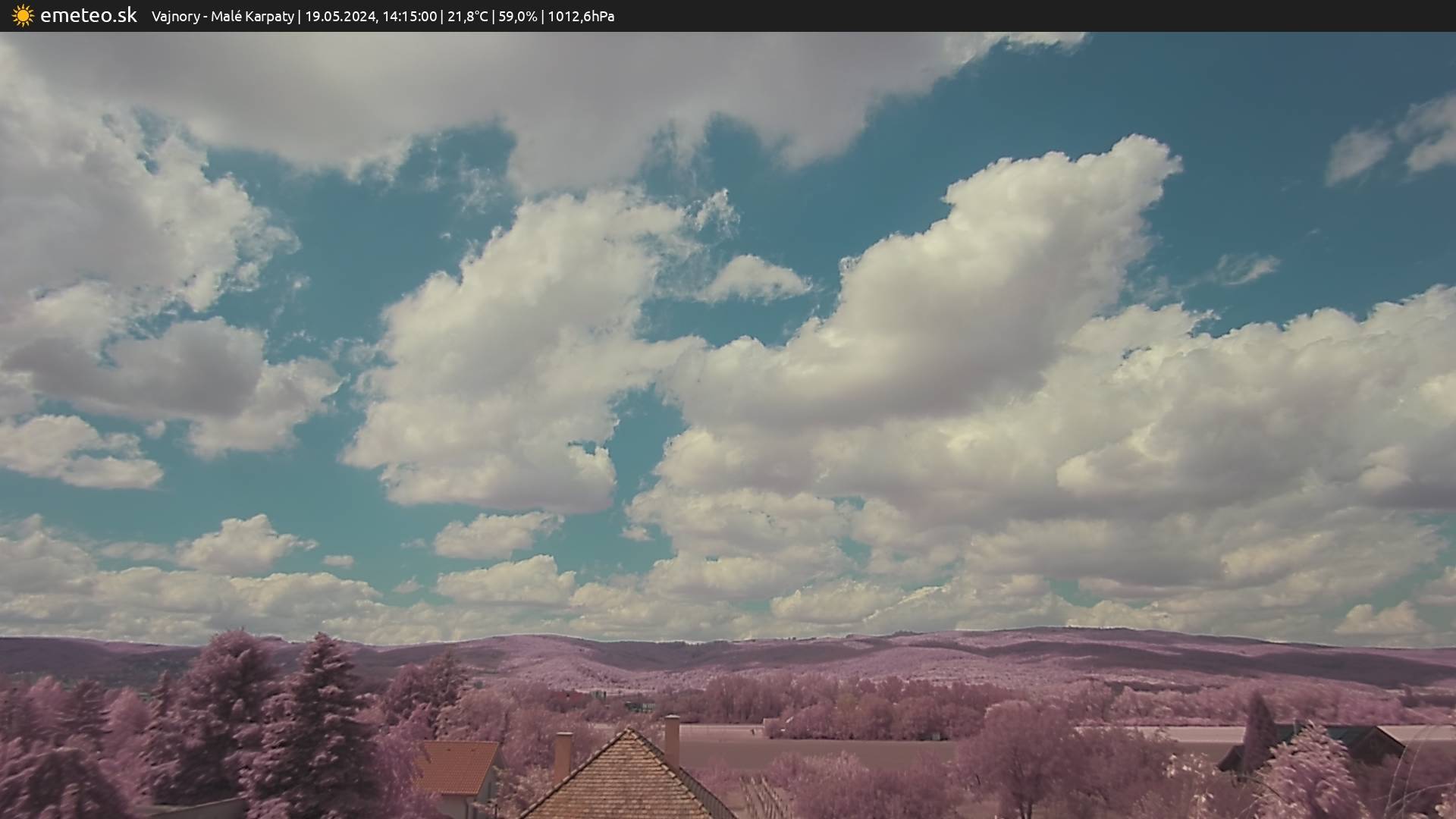Click the taller chimney right of roof peak
1456x819 pixels.
click(672, 740)
